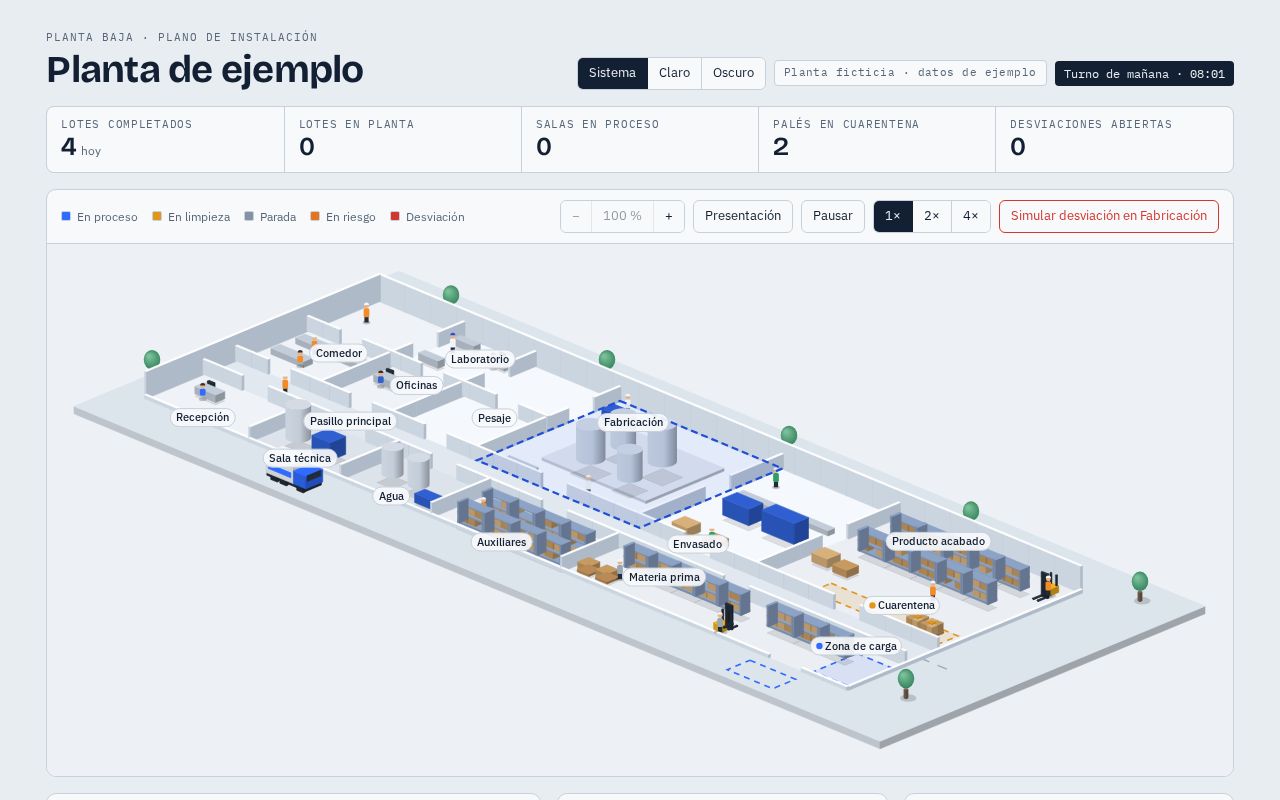Click the En limpieza legend entry
The width and height of the screenshot is (1280, 800).
191,217
